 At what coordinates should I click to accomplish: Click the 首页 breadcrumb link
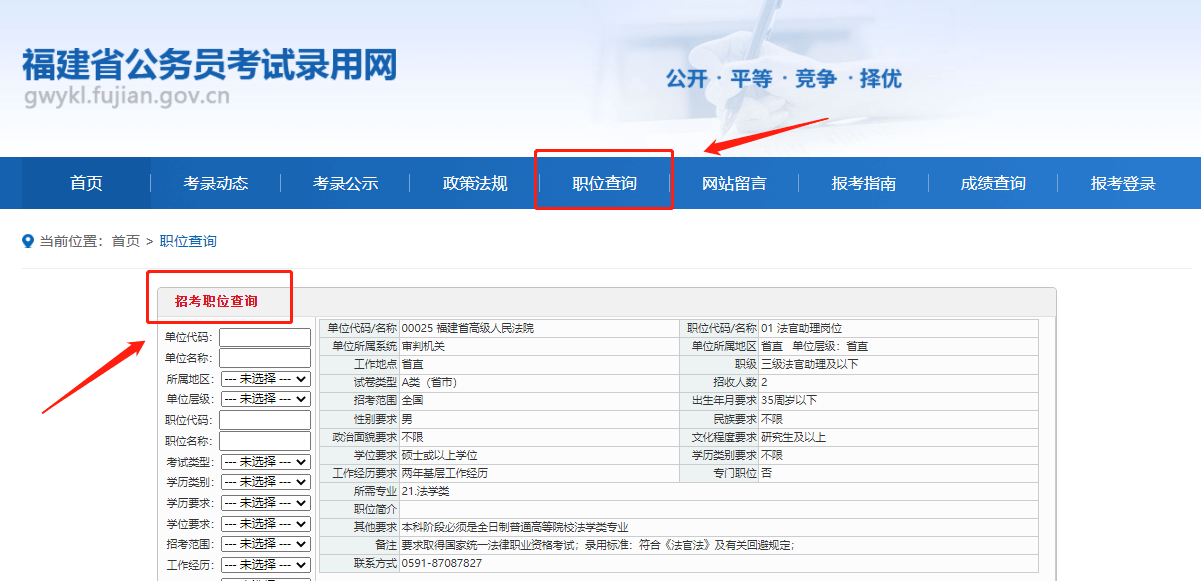point(125,241)
